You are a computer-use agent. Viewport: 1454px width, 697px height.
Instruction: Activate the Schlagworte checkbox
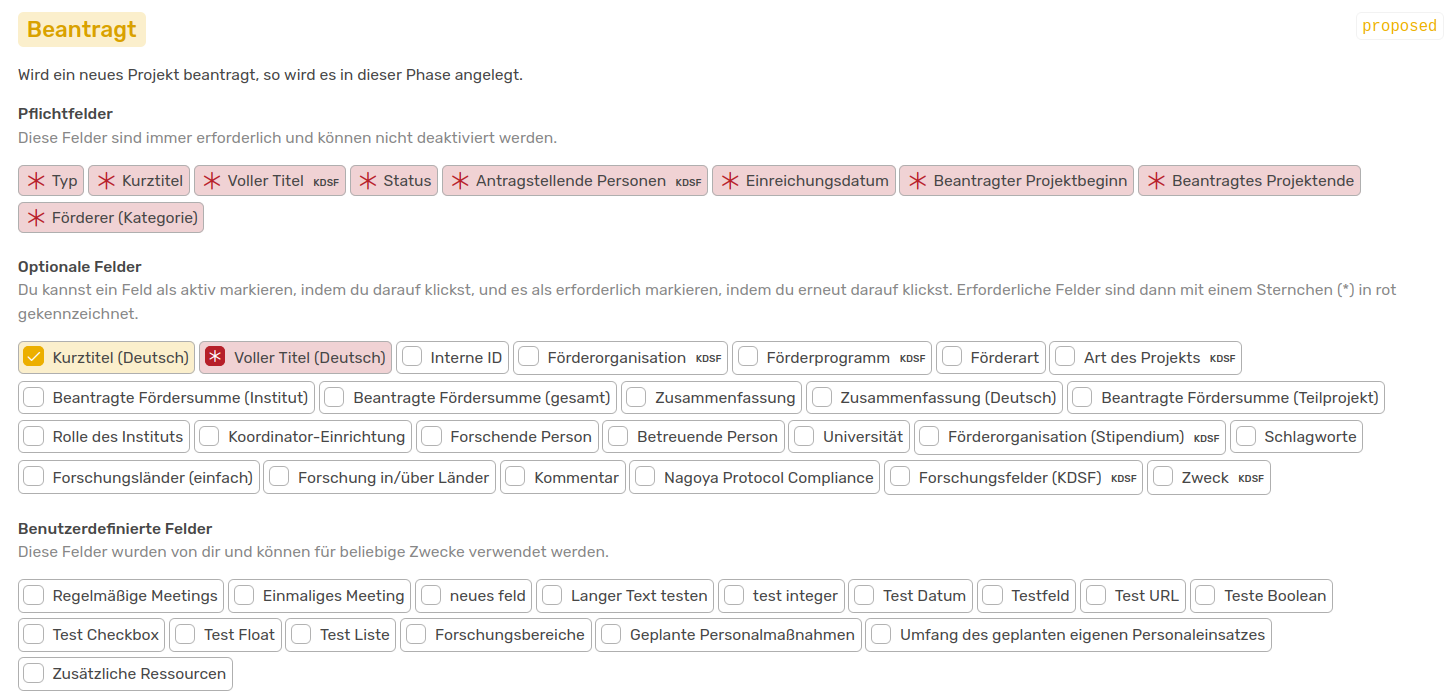[1248, 437]
